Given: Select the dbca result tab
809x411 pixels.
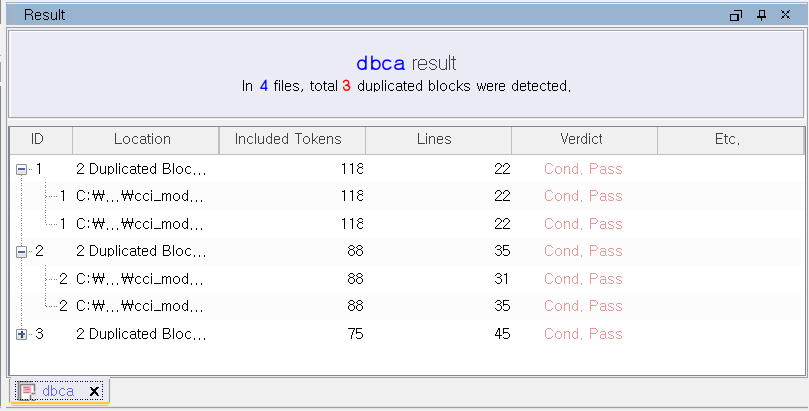Looking at the screenshot, I should pos(60,391).
